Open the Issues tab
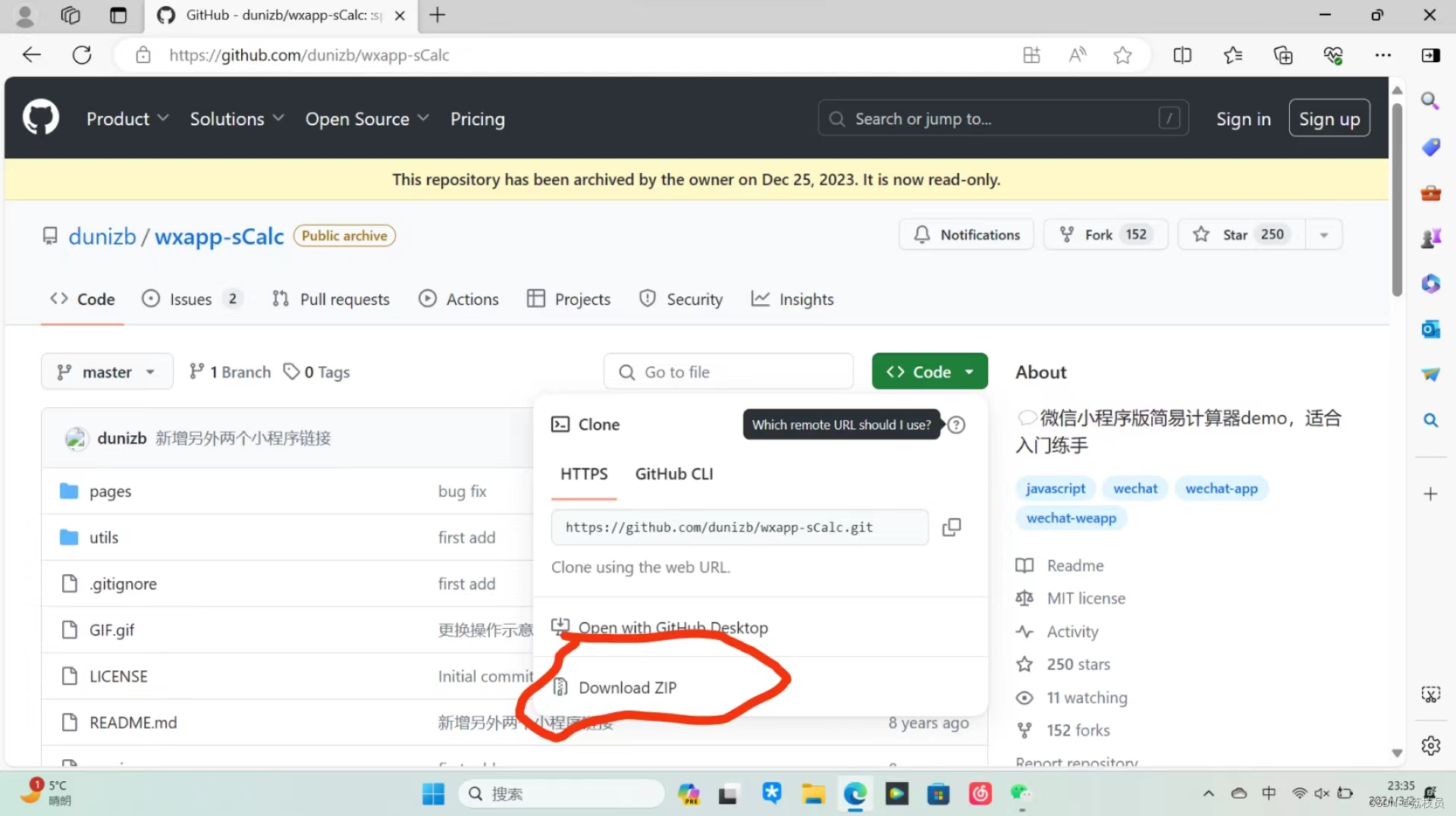1456x816 pixels. tap(191, 299)
